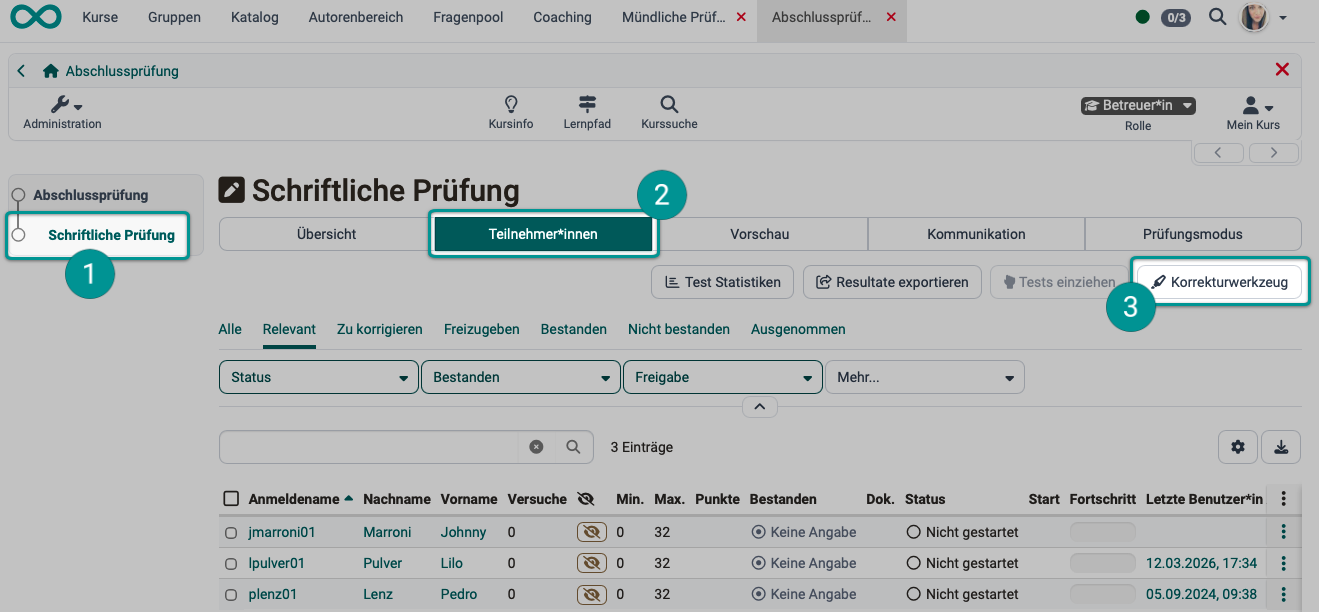
Task: Go to previous course element arrow
Action: (1218, 153)
